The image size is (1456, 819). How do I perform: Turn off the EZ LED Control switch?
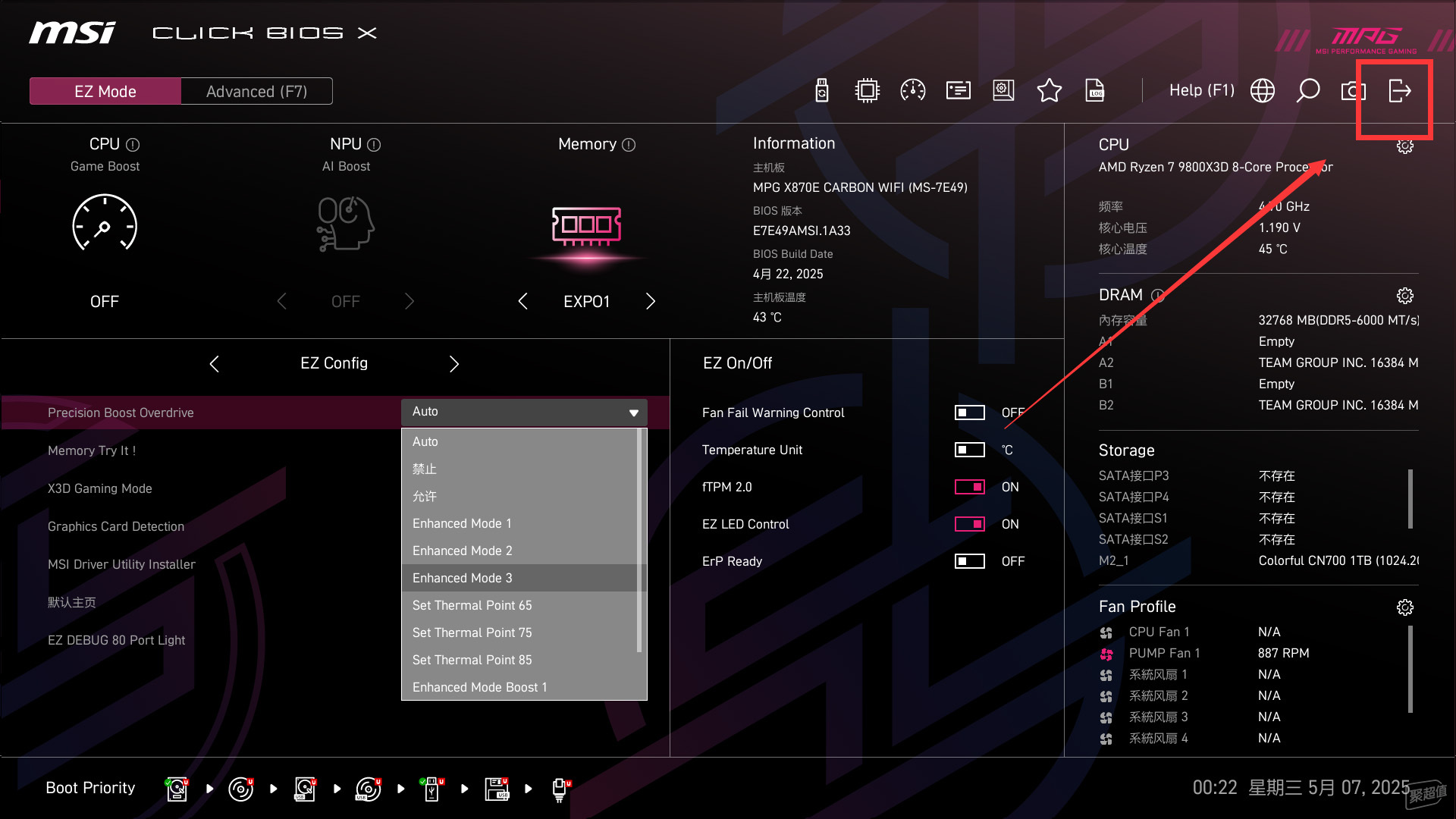point(969,524)
